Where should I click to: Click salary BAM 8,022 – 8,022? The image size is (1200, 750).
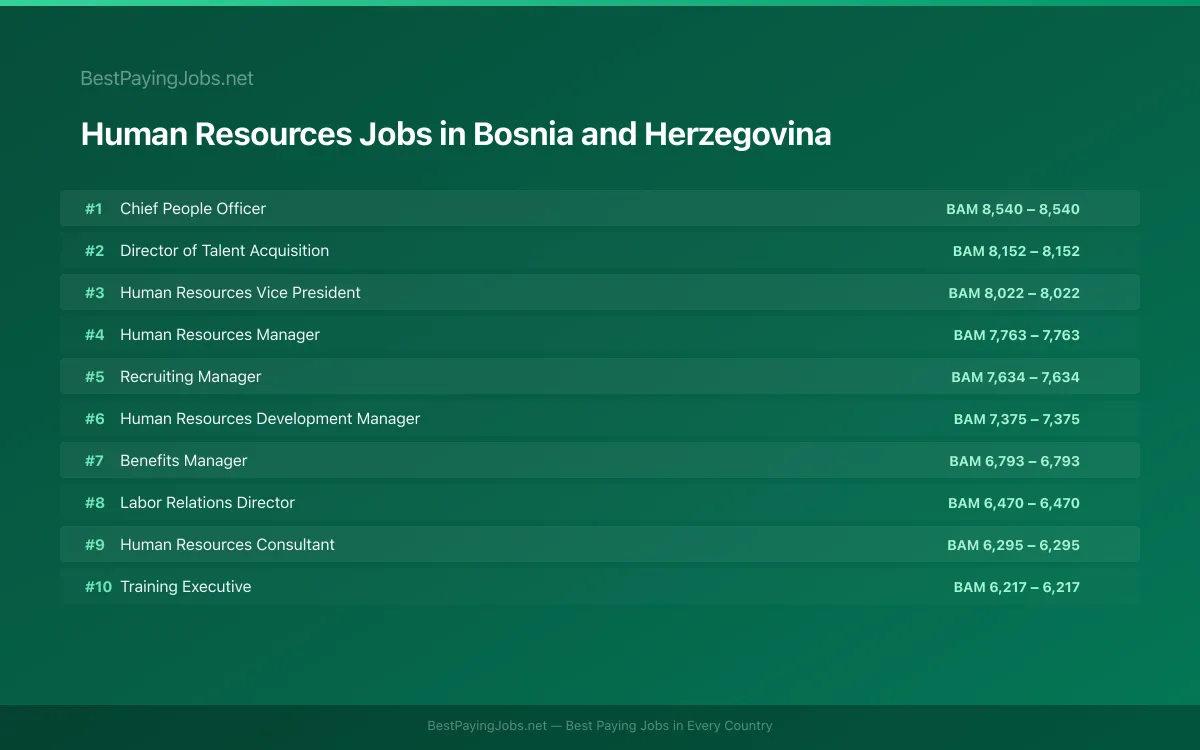point(1014,293)
